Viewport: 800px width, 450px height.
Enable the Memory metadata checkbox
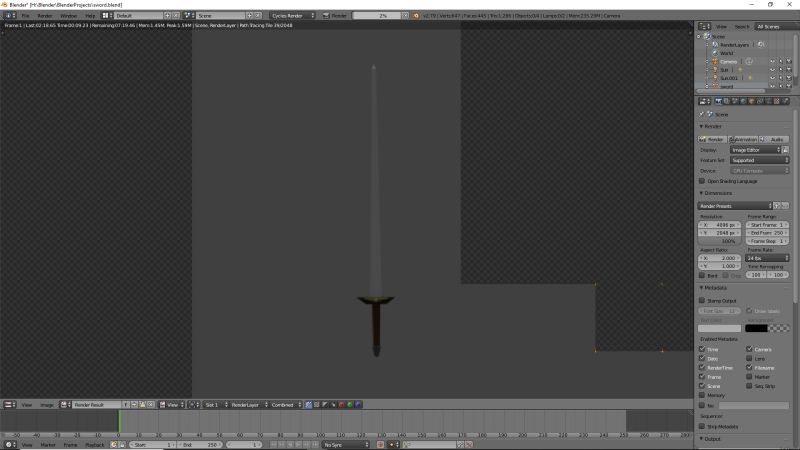[702, 395]
